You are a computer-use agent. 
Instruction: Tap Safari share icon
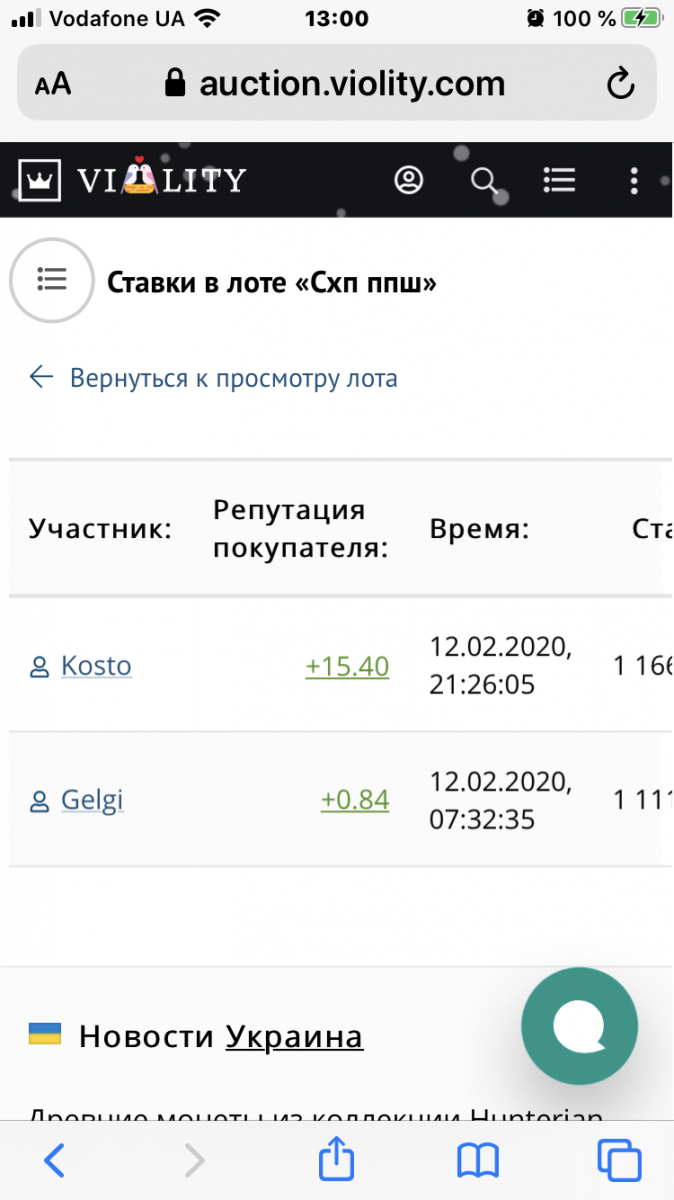[x=337, y=1160]
